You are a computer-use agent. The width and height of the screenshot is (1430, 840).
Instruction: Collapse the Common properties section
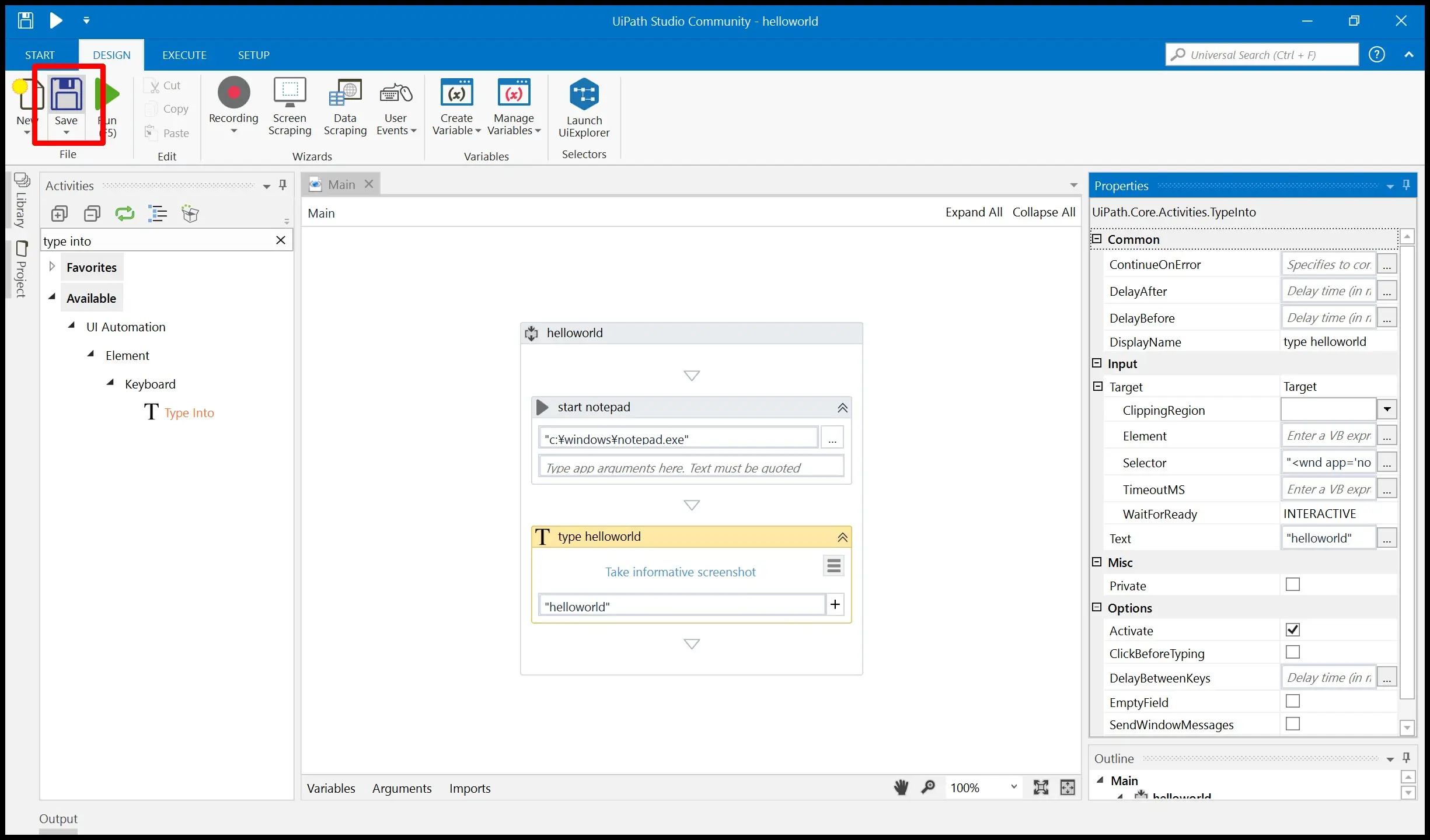coord(1097,239)
